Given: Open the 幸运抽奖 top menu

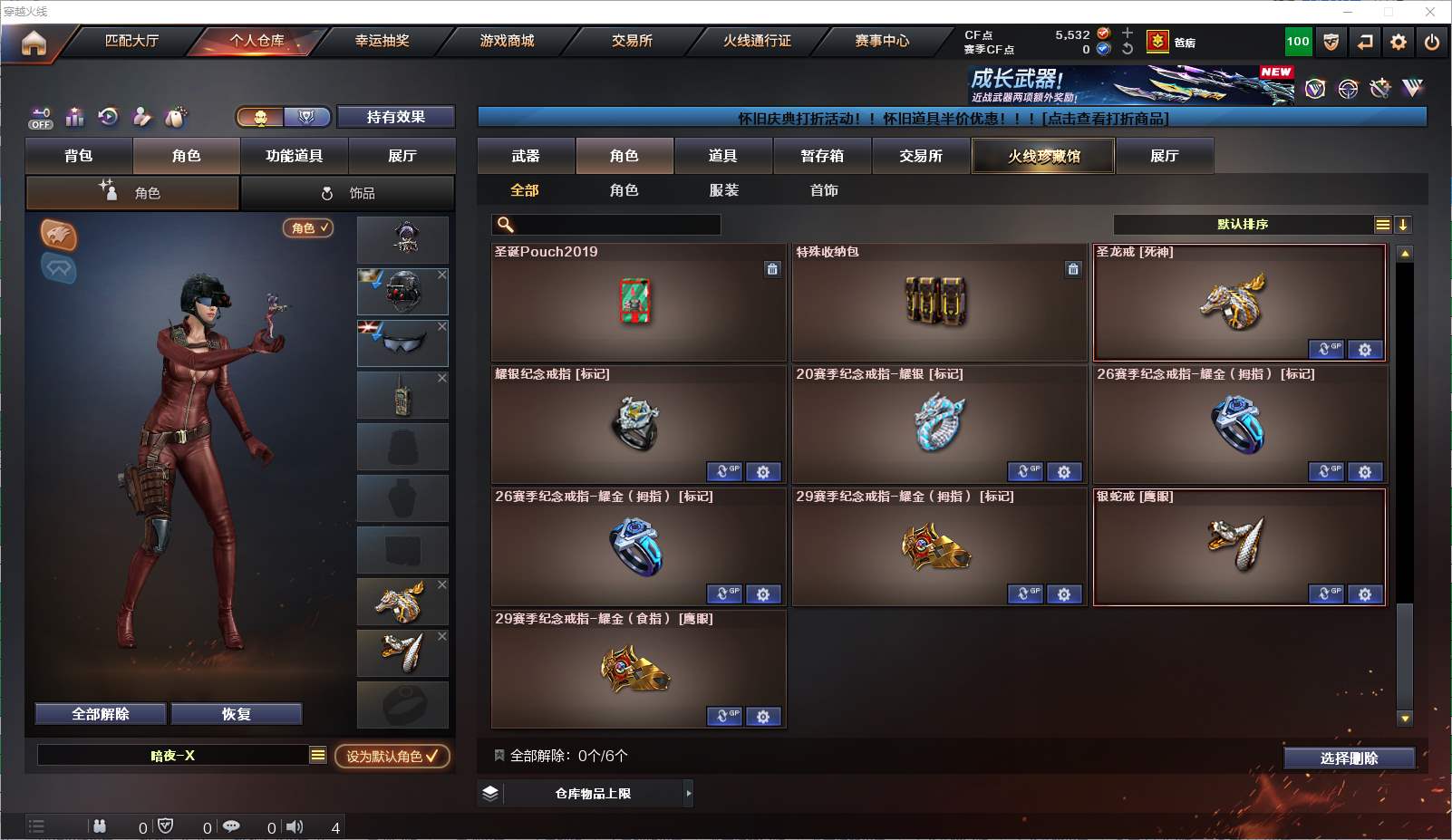Looking at the screenshot, I should (382, 41).
